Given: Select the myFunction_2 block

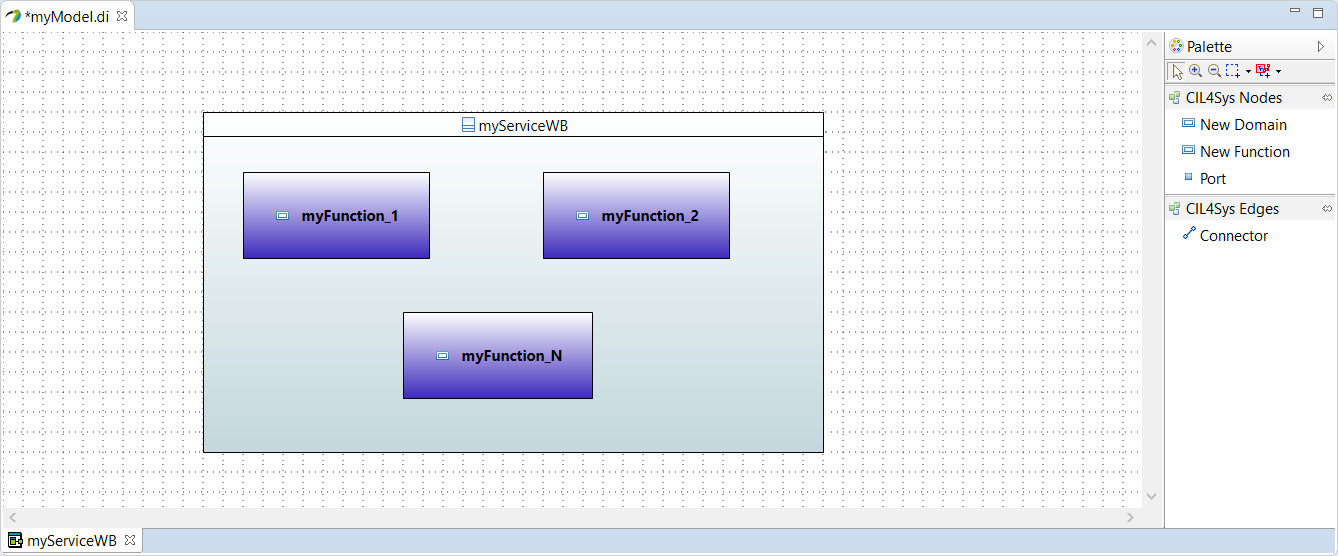Looking at the screenshot, I should pyautogui.click(x=636, y=215).
